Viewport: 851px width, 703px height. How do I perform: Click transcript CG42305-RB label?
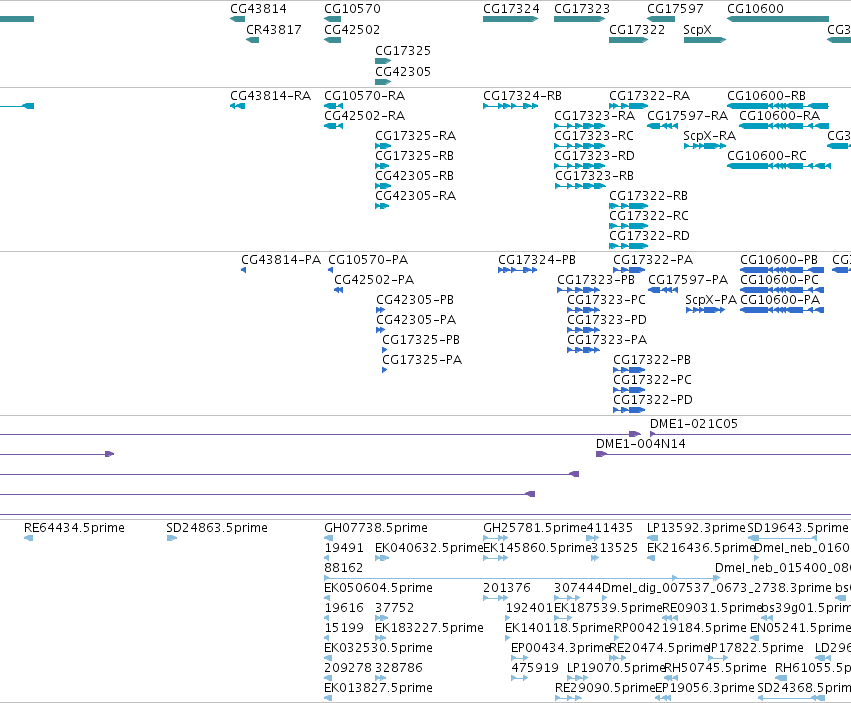pyautogui.click(x=414, y=176)
